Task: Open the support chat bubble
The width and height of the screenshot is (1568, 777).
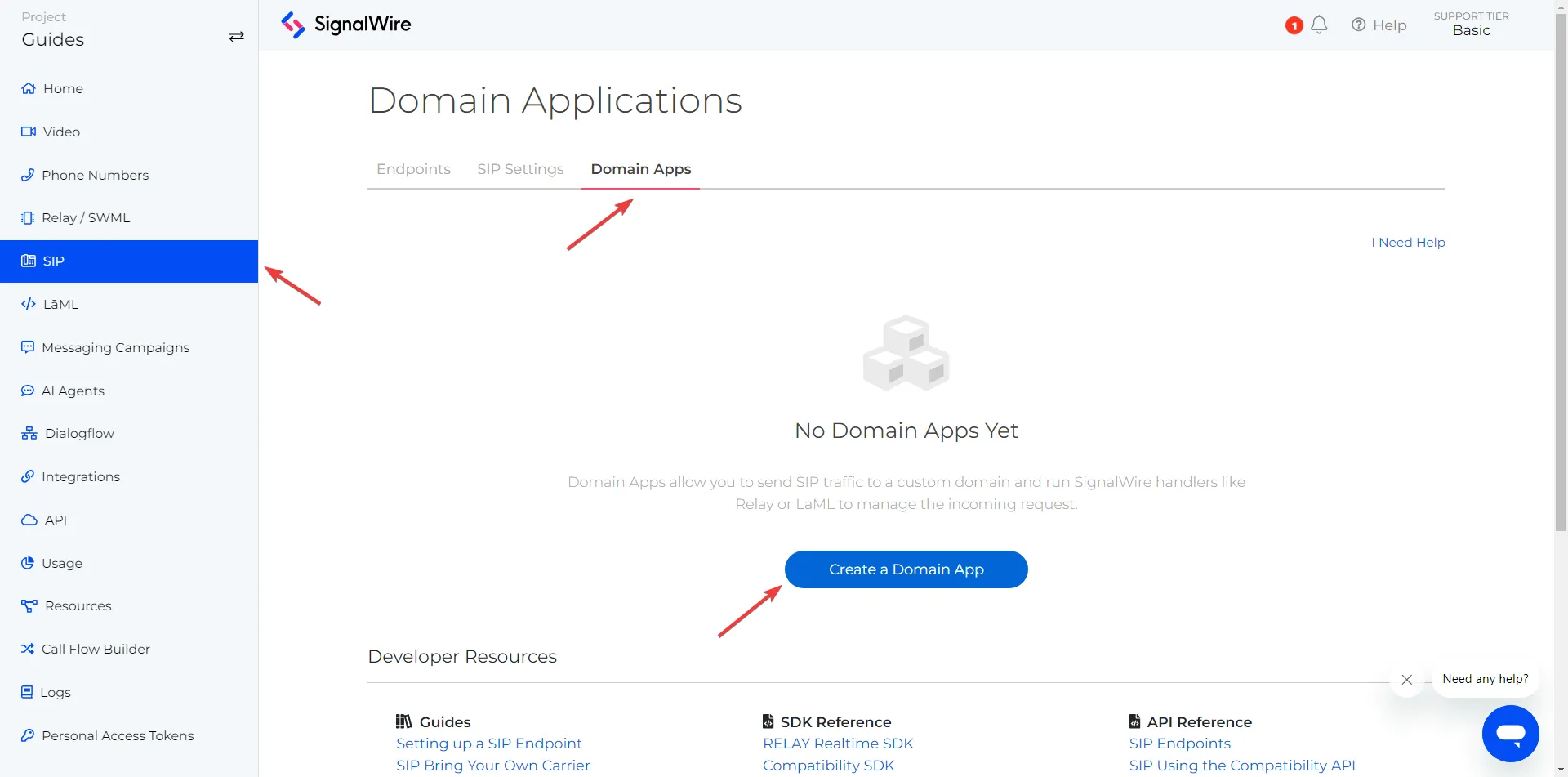Action: point(1511,734)
